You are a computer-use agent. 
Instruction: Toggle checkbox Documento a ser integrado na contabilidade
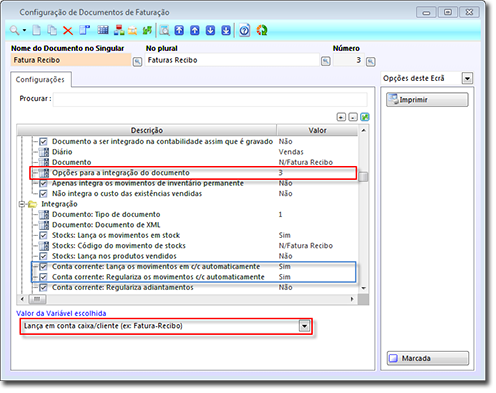coord(43,142)
